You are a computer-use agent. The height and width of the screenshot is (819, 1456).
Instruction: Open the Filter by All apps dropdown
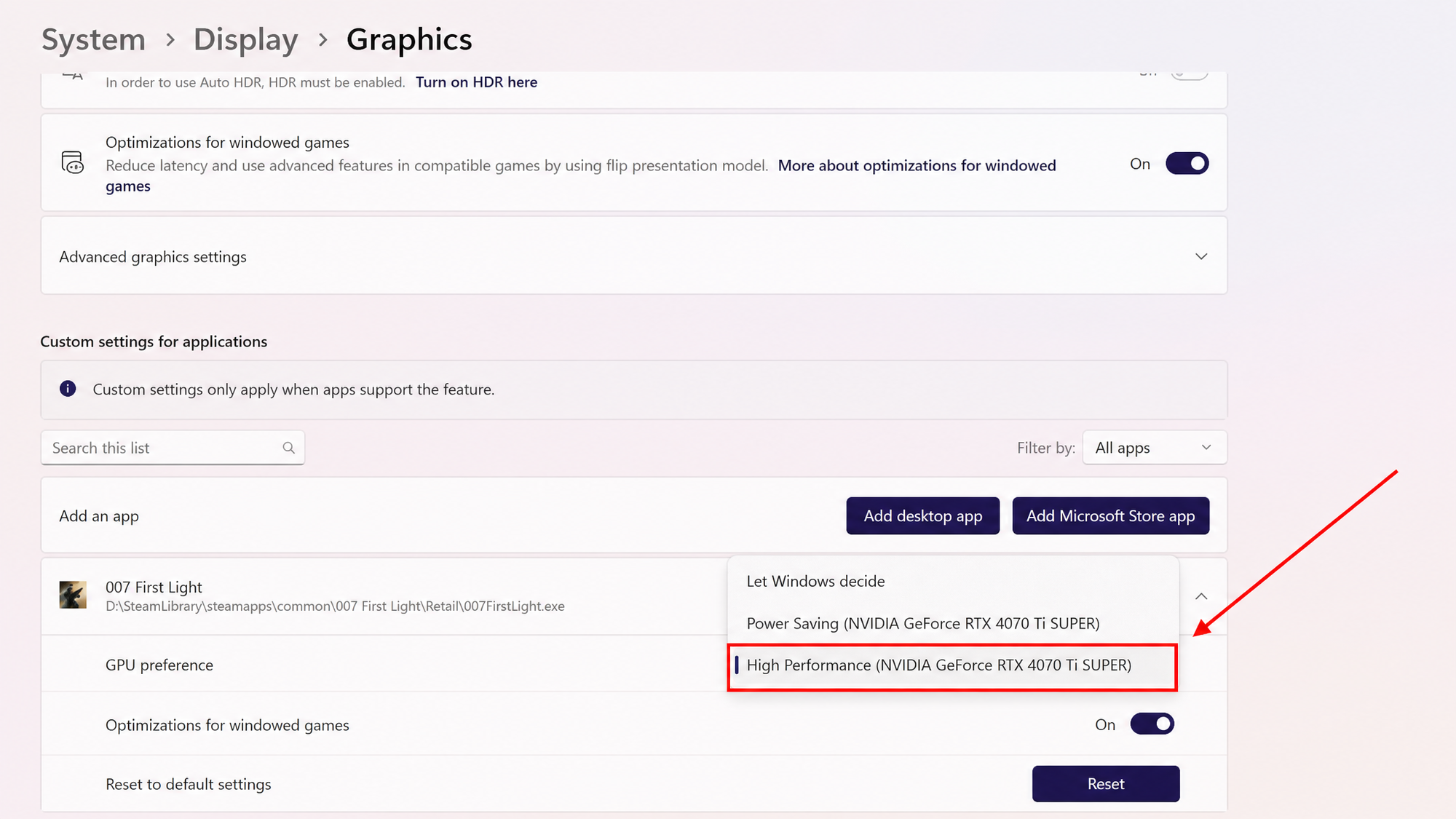[1155, 448]
